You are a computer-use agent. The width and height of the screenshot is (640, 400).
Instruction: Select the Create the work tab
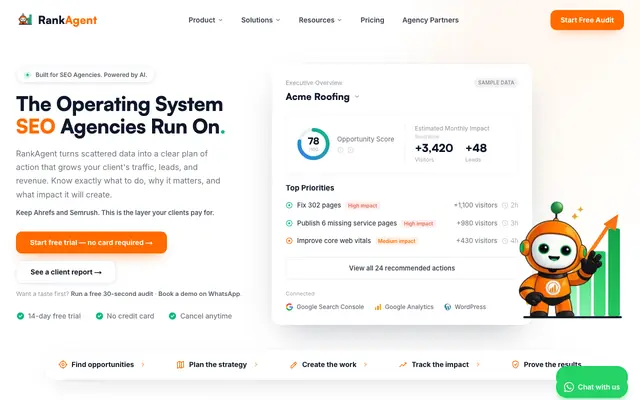pos(329,364)
